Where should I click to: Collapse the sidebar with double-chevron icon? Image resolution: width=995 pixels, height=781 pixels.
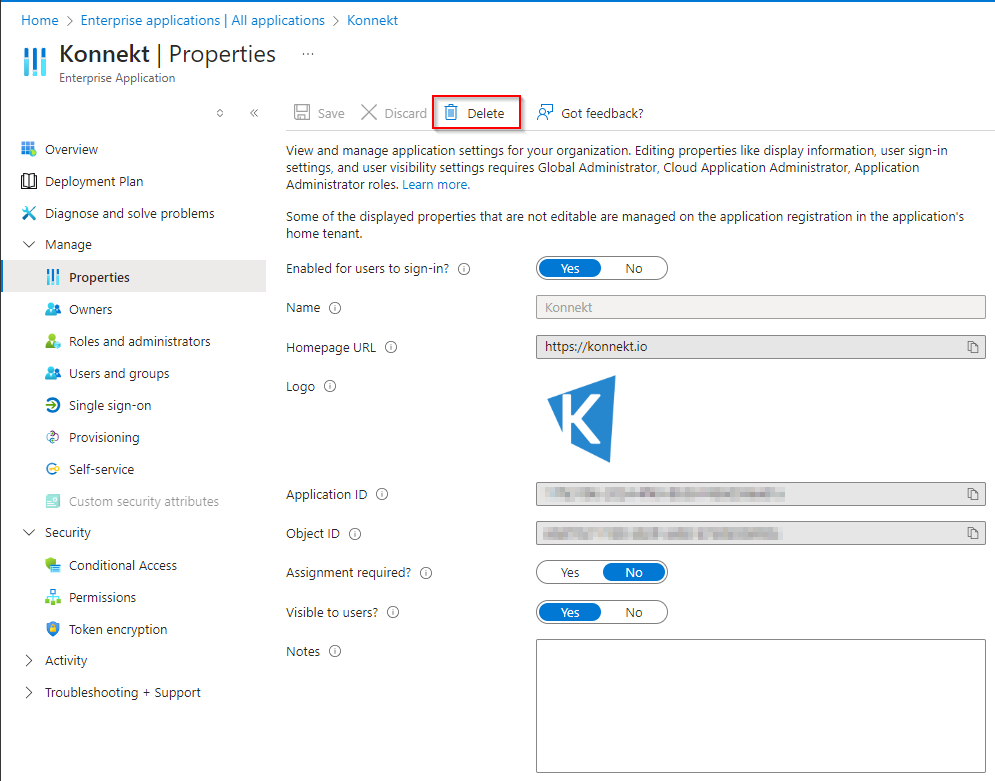point(254,113)
